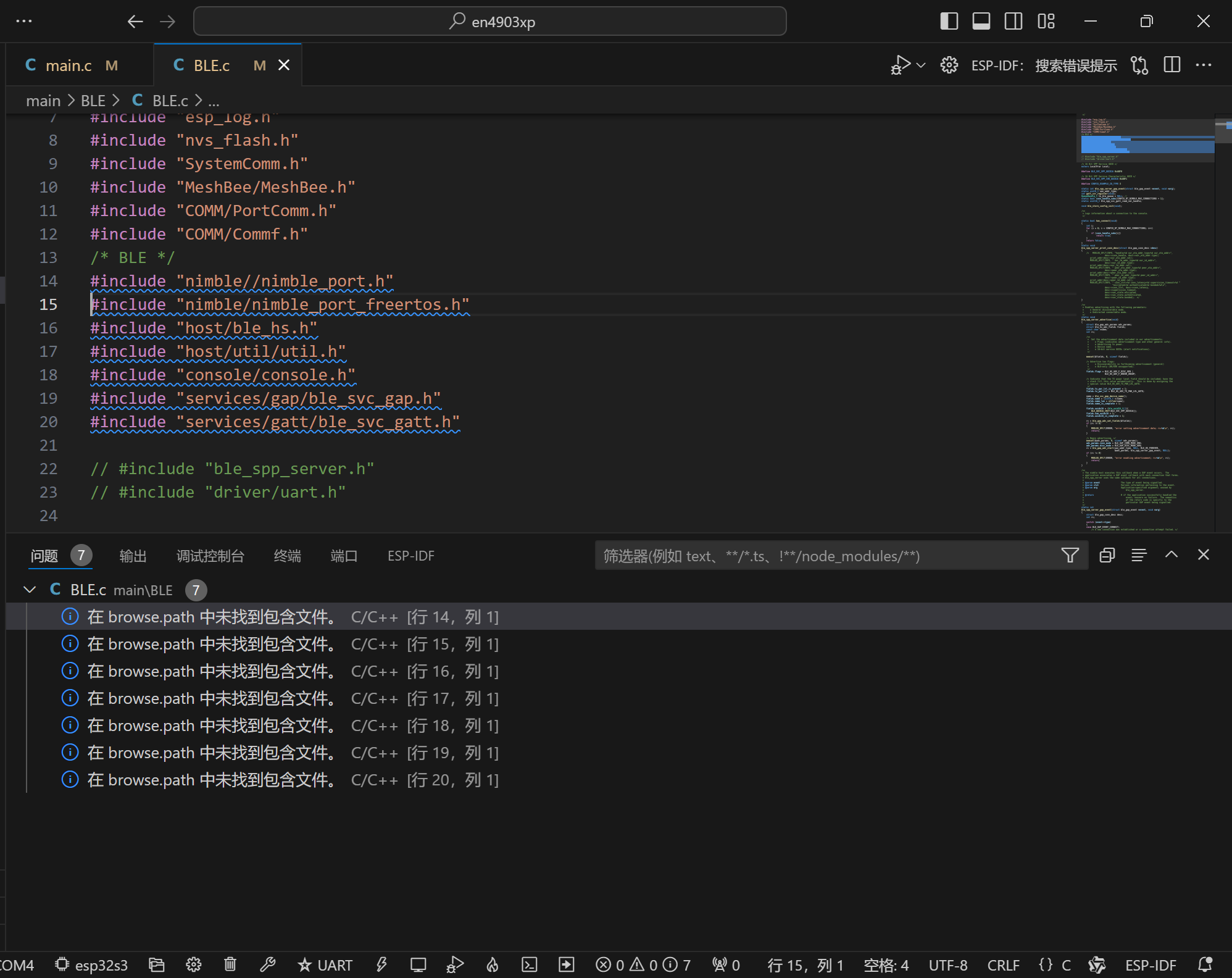Select the problem at 行 16, 列 1
Screen dimensions: 1232x978
618,671
